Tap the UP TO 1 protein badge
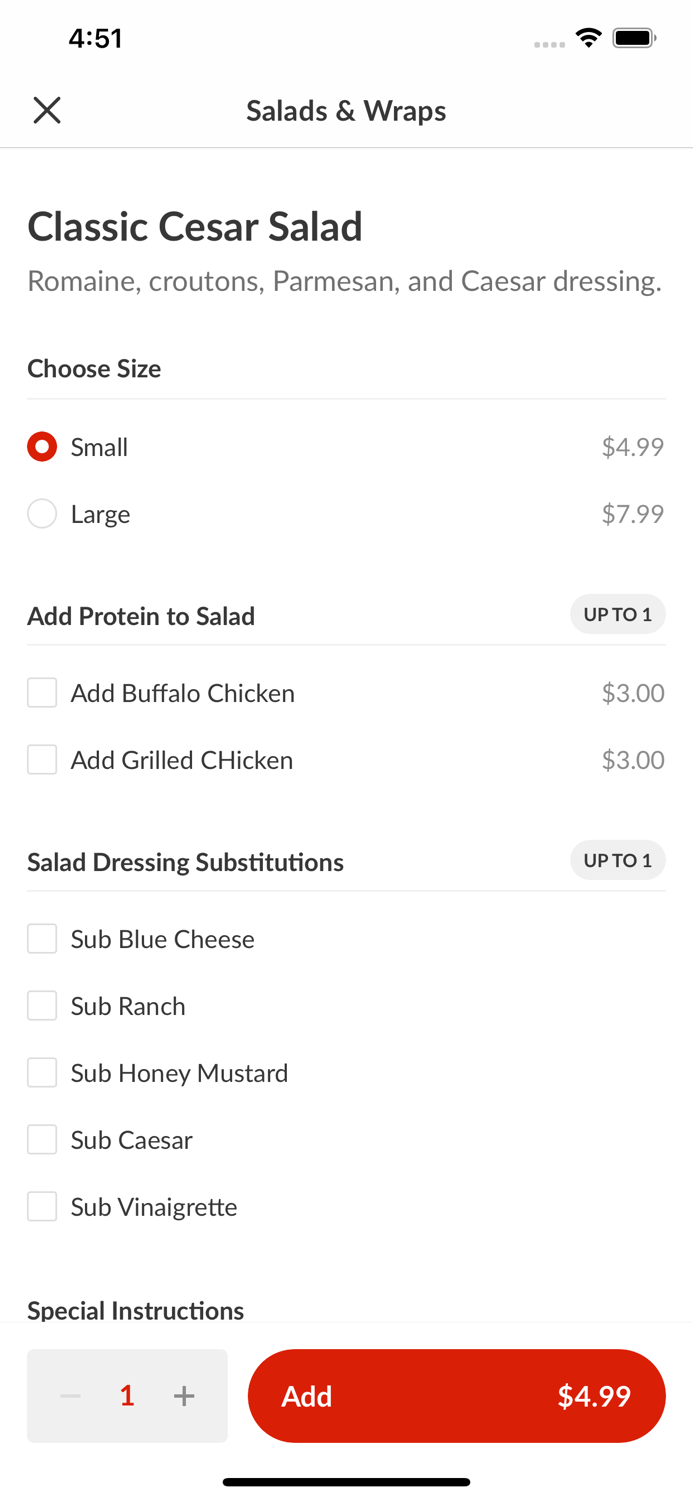 point(617,615)
